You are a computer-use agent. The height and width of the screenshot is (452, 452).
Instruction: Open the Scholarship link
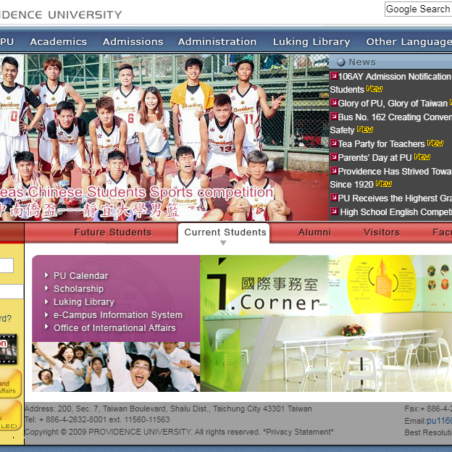click(79, 289)
